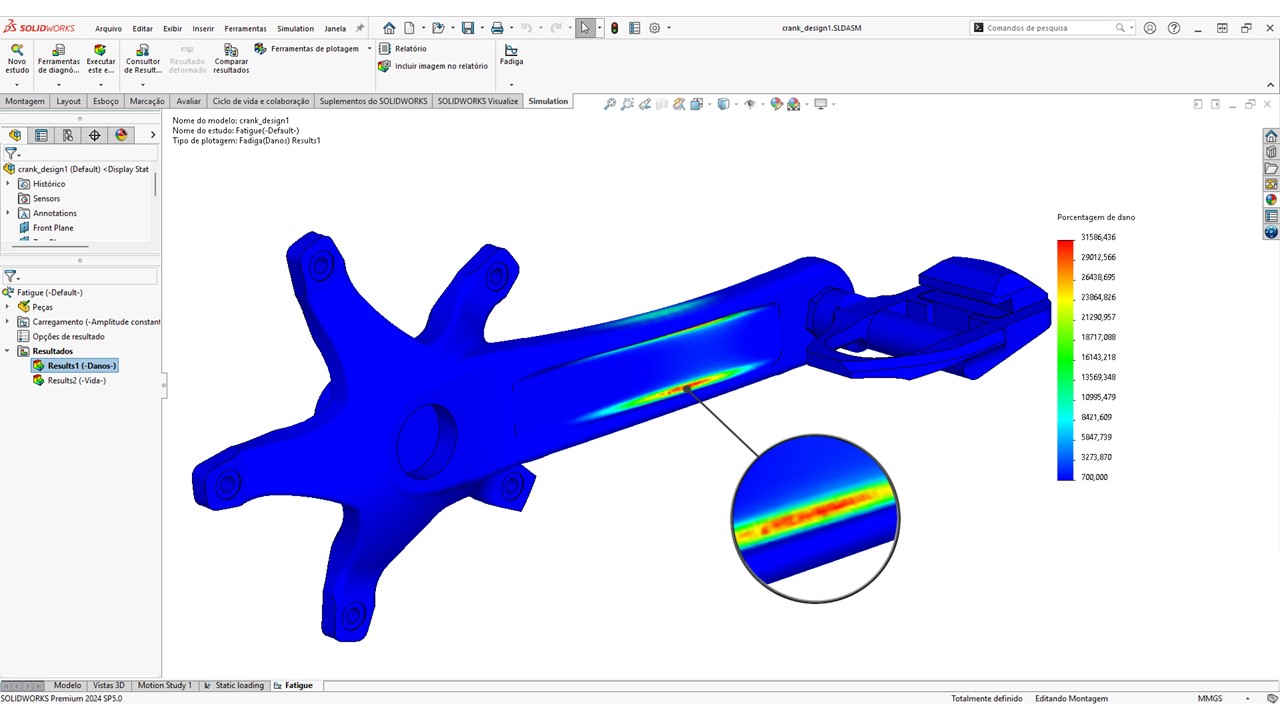Open the DisplayManager color wheel tab icon
The width and height of the screenshot is (1280, 720).
[122, 135]
